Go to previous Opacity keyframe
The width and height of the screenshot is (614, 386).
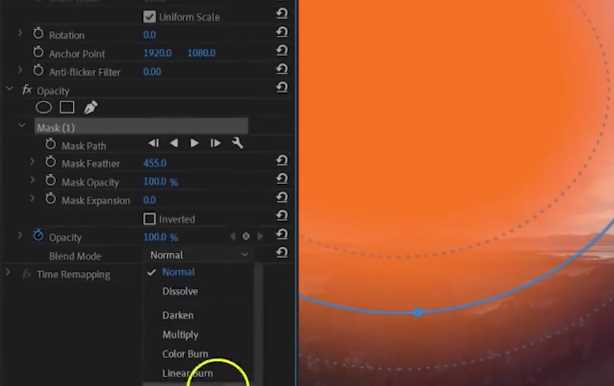coord(233,236)
